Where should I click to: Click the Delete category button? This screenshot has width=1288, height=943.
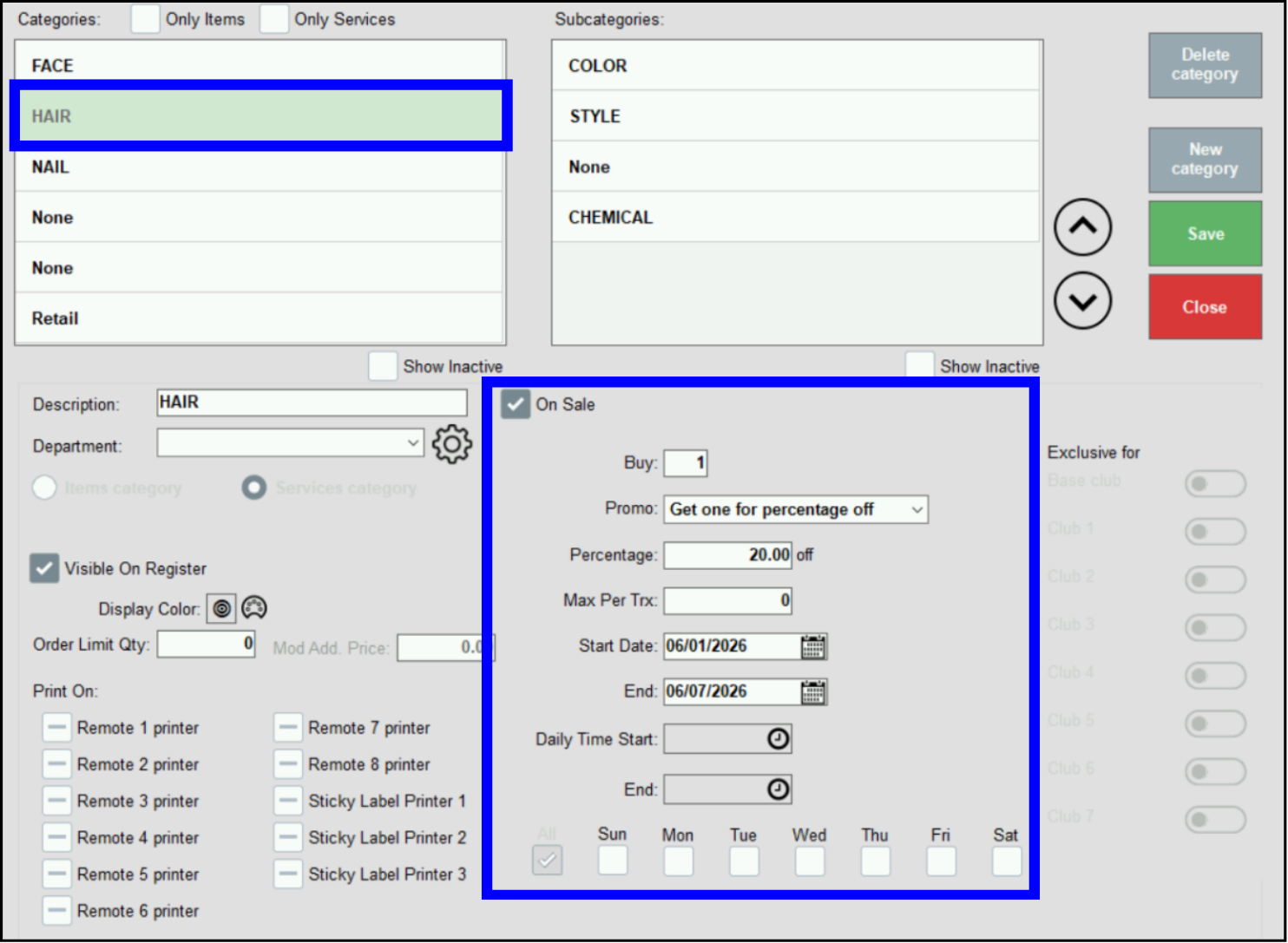click(1205, 65)
